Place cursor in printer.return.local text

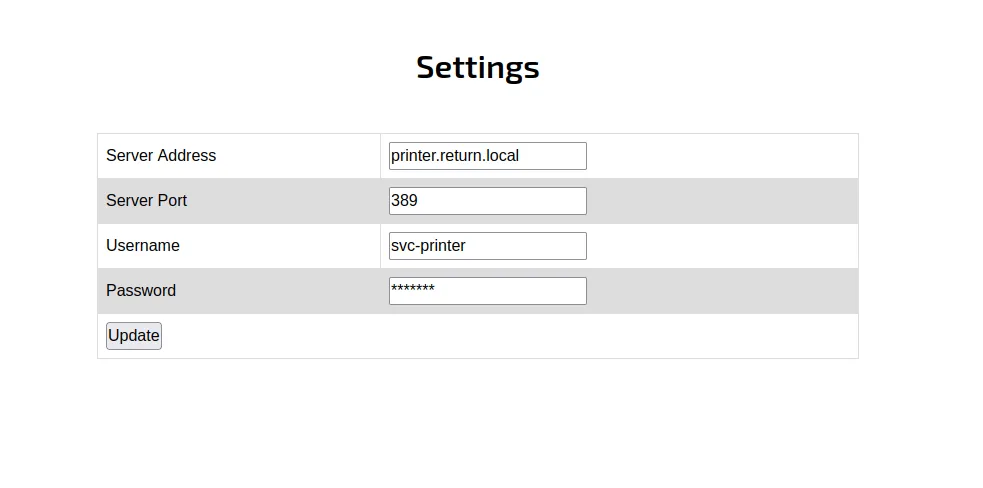coord(455,156)
